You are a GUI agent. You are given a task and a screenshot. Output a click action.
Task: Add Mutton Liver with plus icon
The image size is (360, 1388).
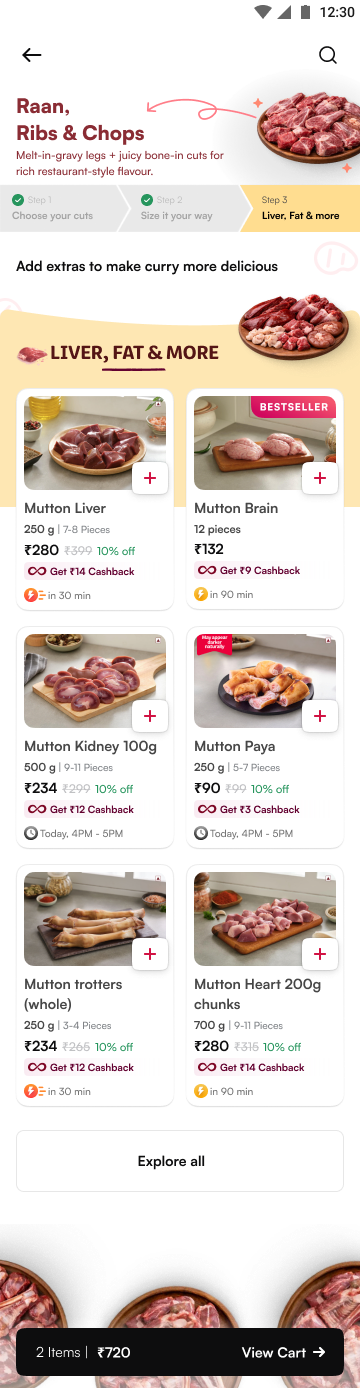point(150,478)
